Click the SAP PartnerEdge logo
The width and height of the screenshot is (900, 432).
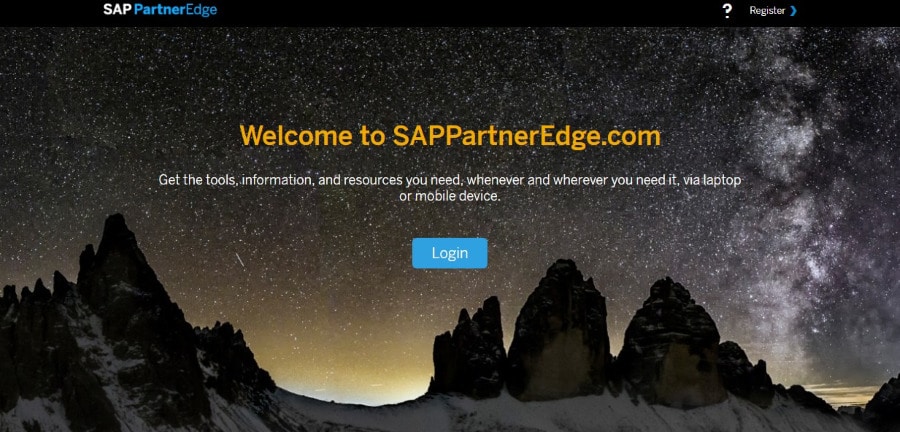(x=160, y=10)
